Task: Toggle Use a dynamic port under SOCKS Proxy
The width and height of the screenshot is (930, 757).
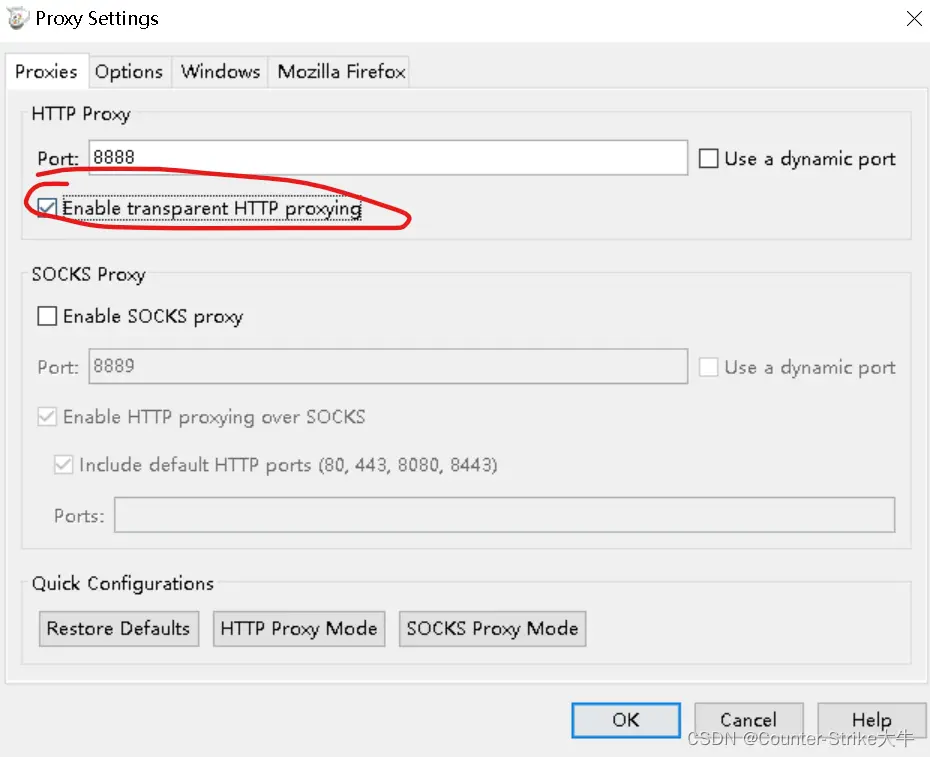Action: tap(709, 367)
